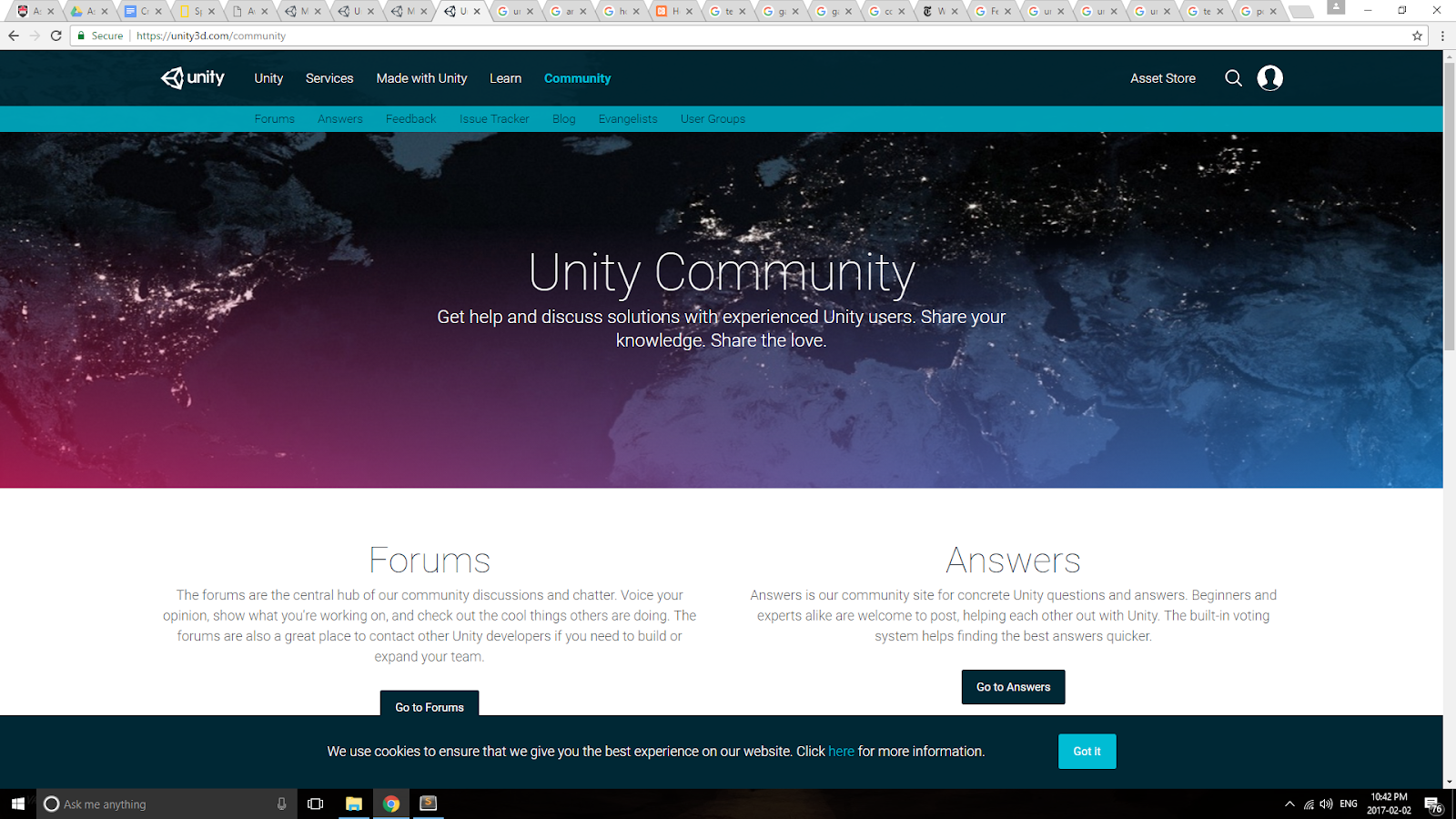Viewport: 1456px width, 819px height.
Task: Bookmark this page with the star icon
Action: click(x=1417, y=35)
